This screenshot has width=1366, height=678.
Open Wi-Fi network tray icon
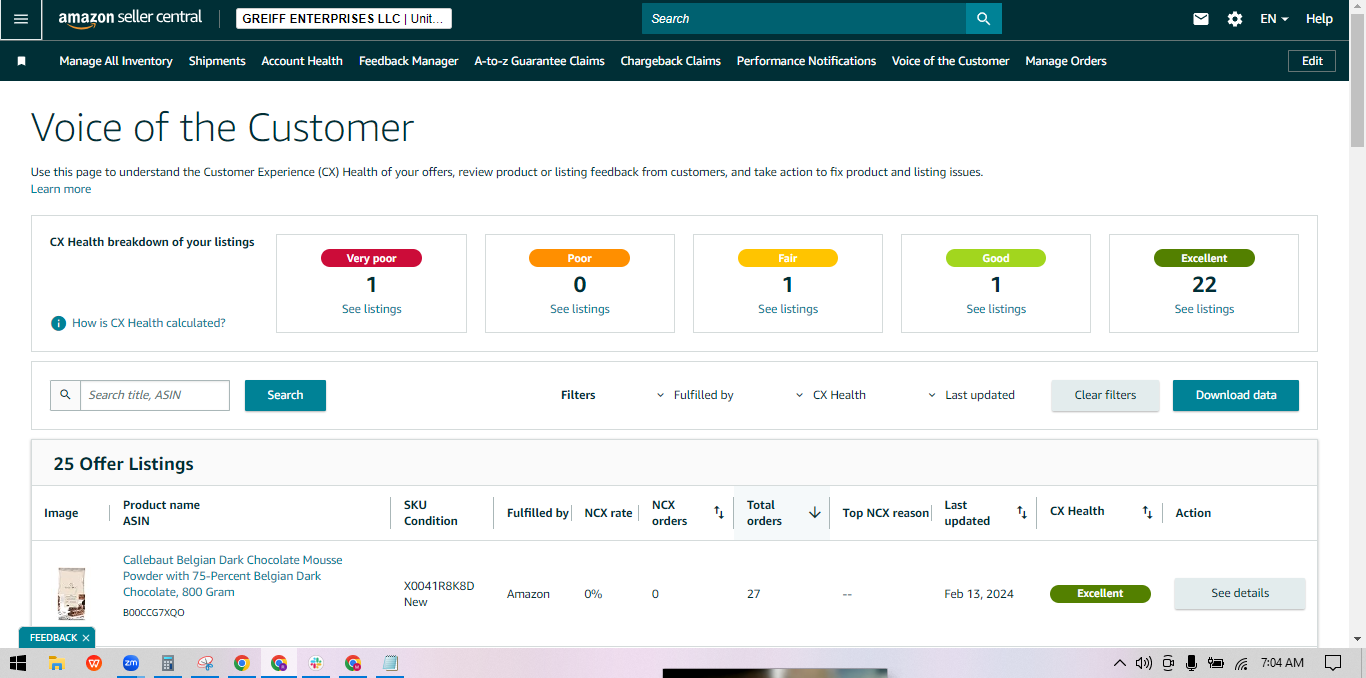(1241, 663)
